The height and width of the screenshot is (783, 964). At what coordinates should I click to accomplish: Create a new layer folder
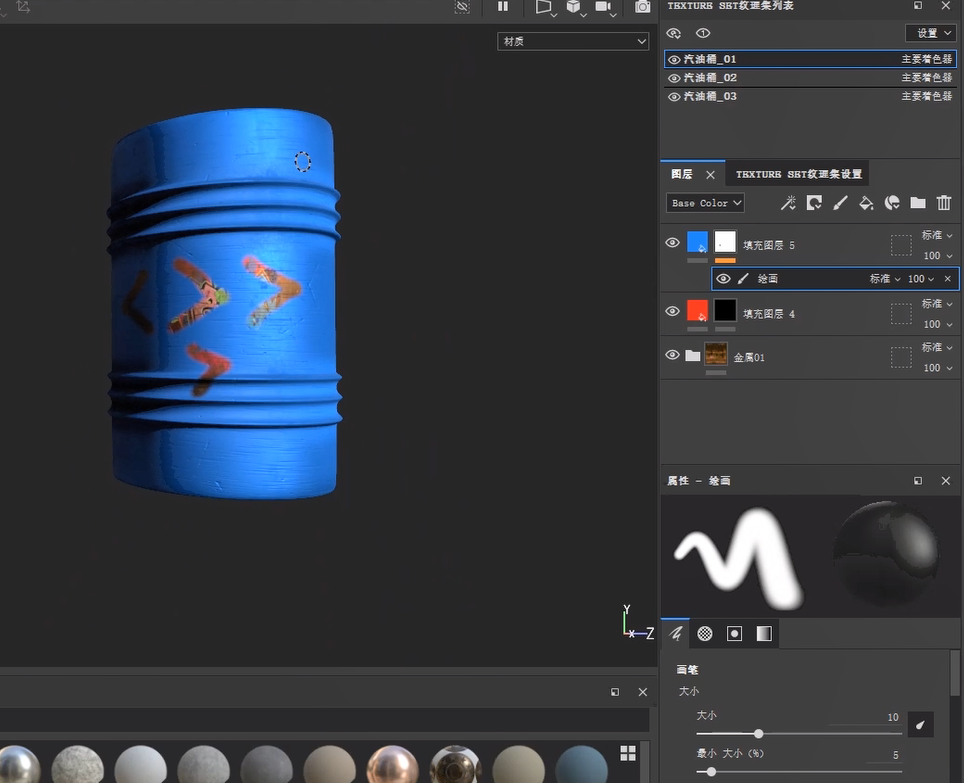pos(918,203)
